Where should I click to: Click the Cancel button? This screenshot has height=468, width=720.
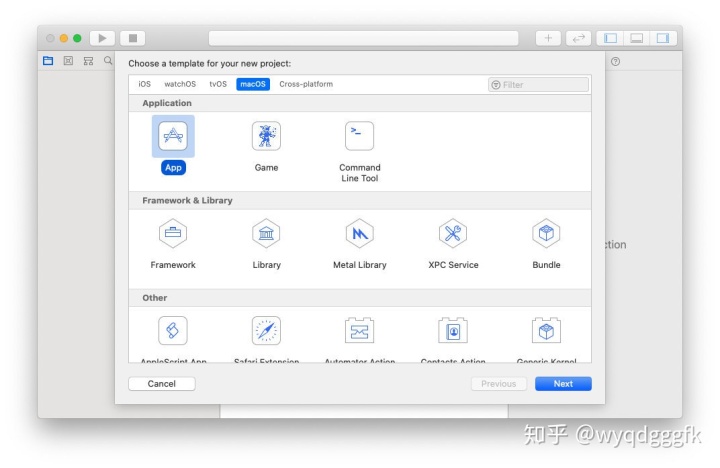[162, 383]
